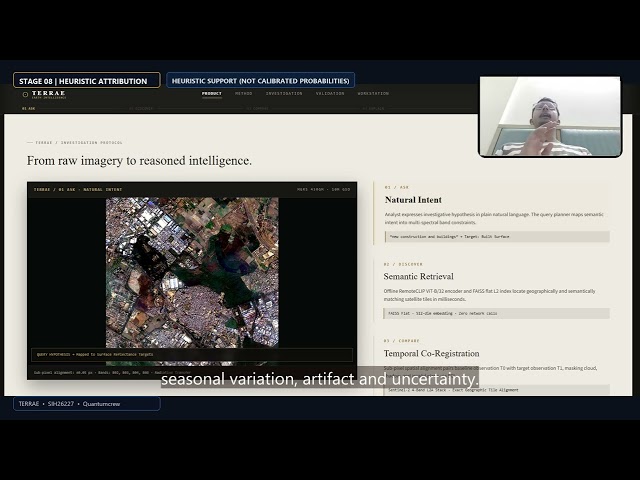This screenshot has height=480, width=640.
Task: Jump to the 03 Compare progress step
Action: [258, 109]
